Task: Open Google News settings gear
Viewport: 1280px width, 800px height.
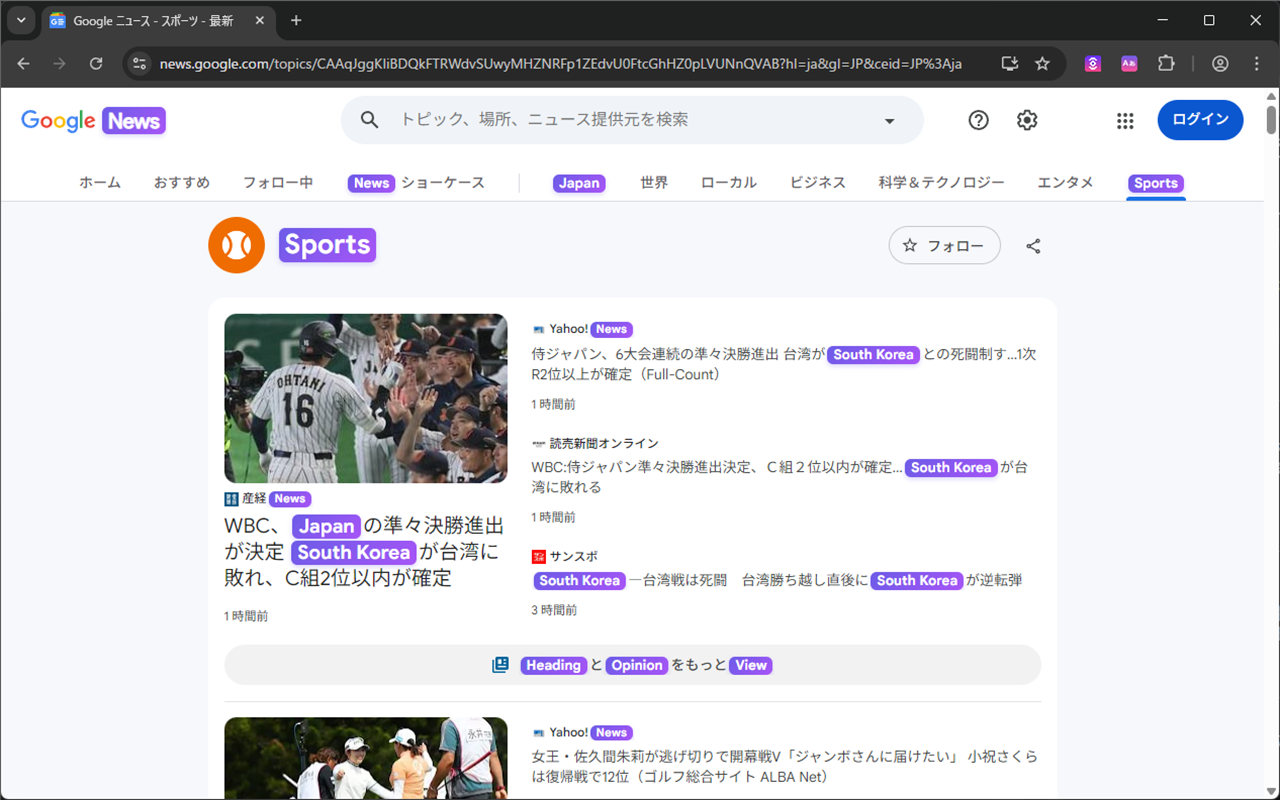Action: tap(1026, 120)
